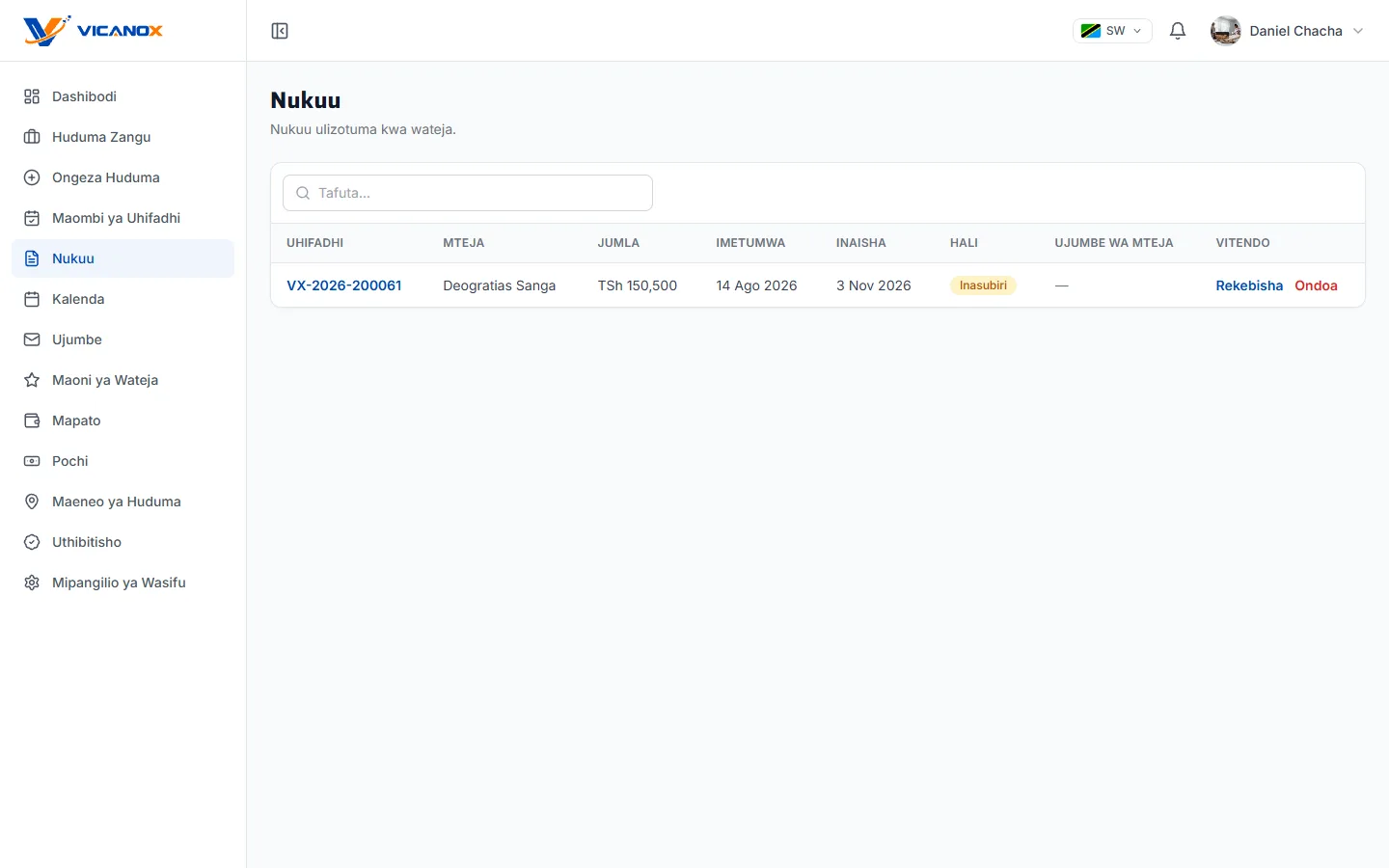Open the SW language dropdown arrow
Viewport: 1389px width, 868px height.
[x=1137, y=31]
